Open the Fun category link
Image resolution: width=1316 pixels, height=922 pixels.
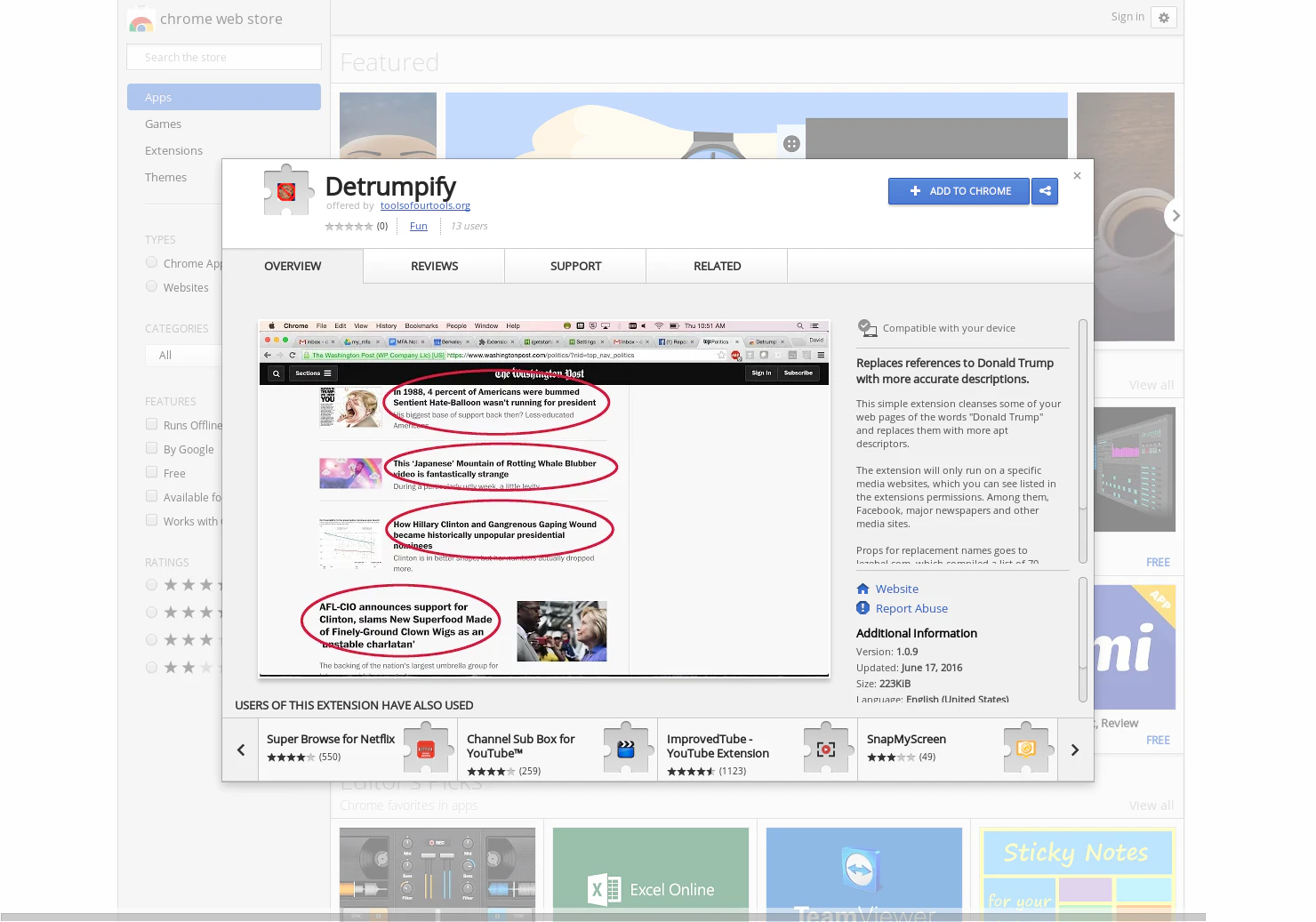pyautogui.click(x=418, y=226)
